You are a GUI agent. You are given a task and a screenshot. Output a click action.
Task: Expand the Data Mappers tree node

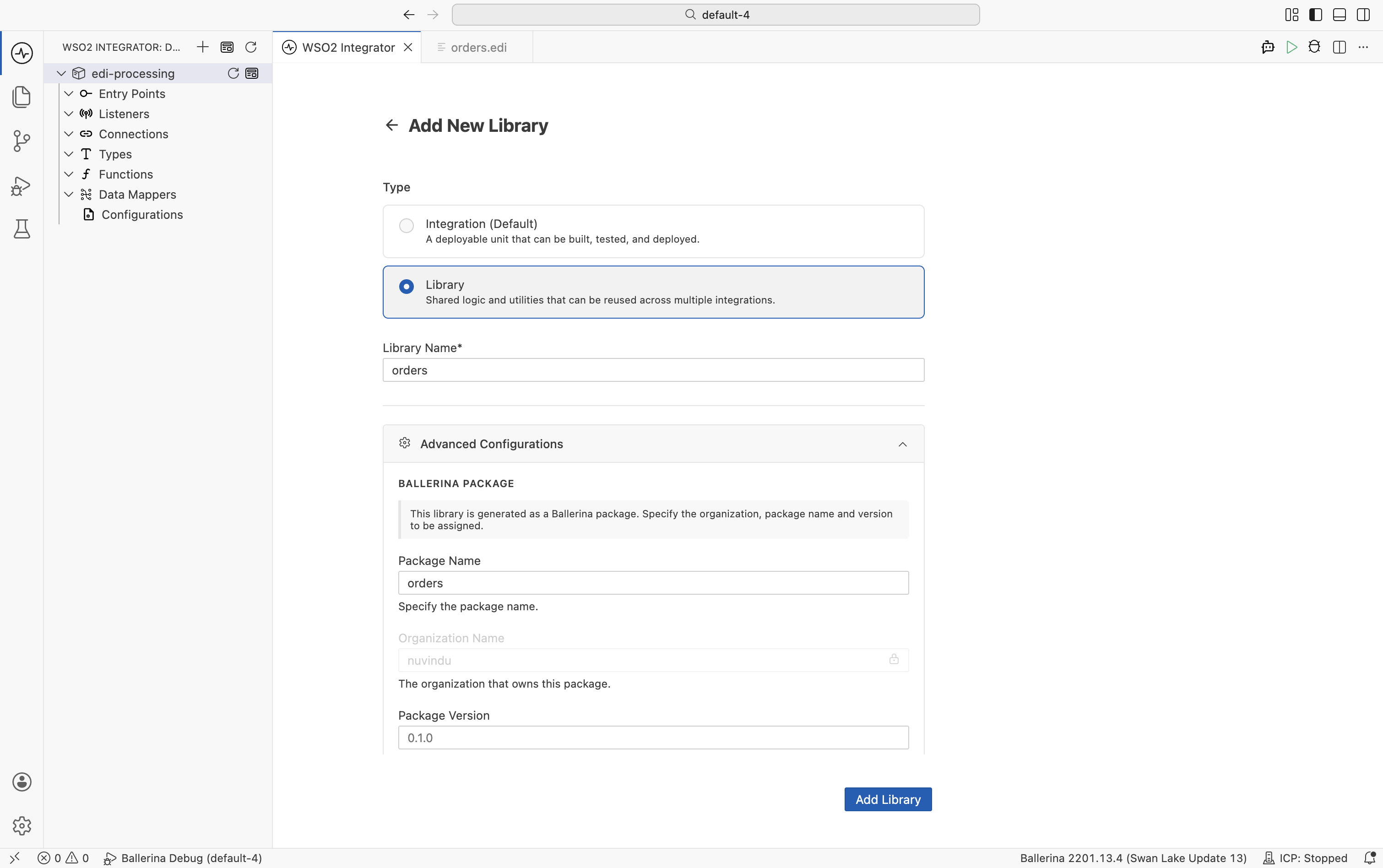[69, 195]
